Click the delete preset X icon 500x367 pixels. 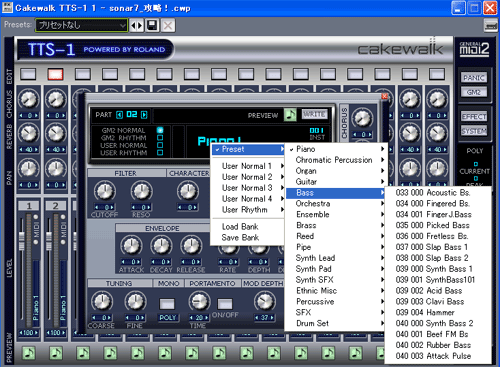point(168,25)
